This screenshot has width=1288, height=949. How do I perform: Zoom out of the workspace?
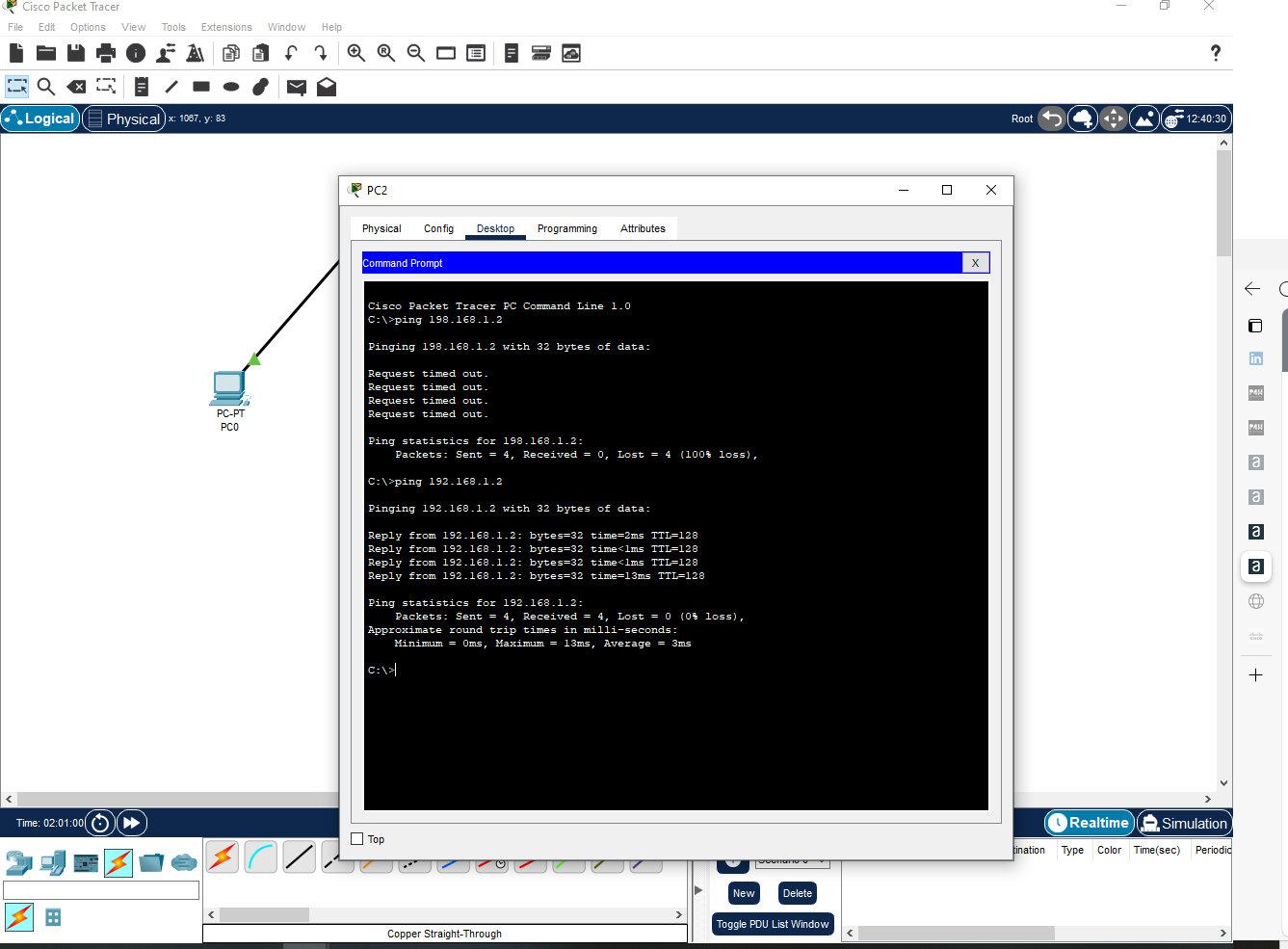coord(416,53)
